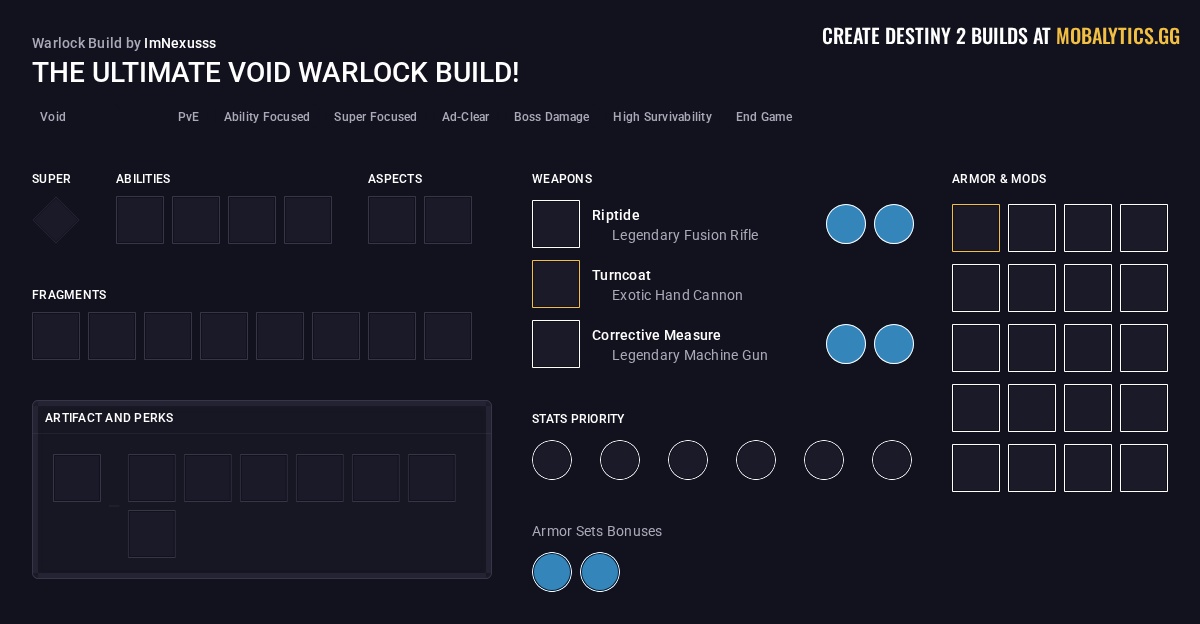The width and height of the screenshot is (1200, 624).
Task: Click the Turncoat weapon name
Action: coord(621,275)
